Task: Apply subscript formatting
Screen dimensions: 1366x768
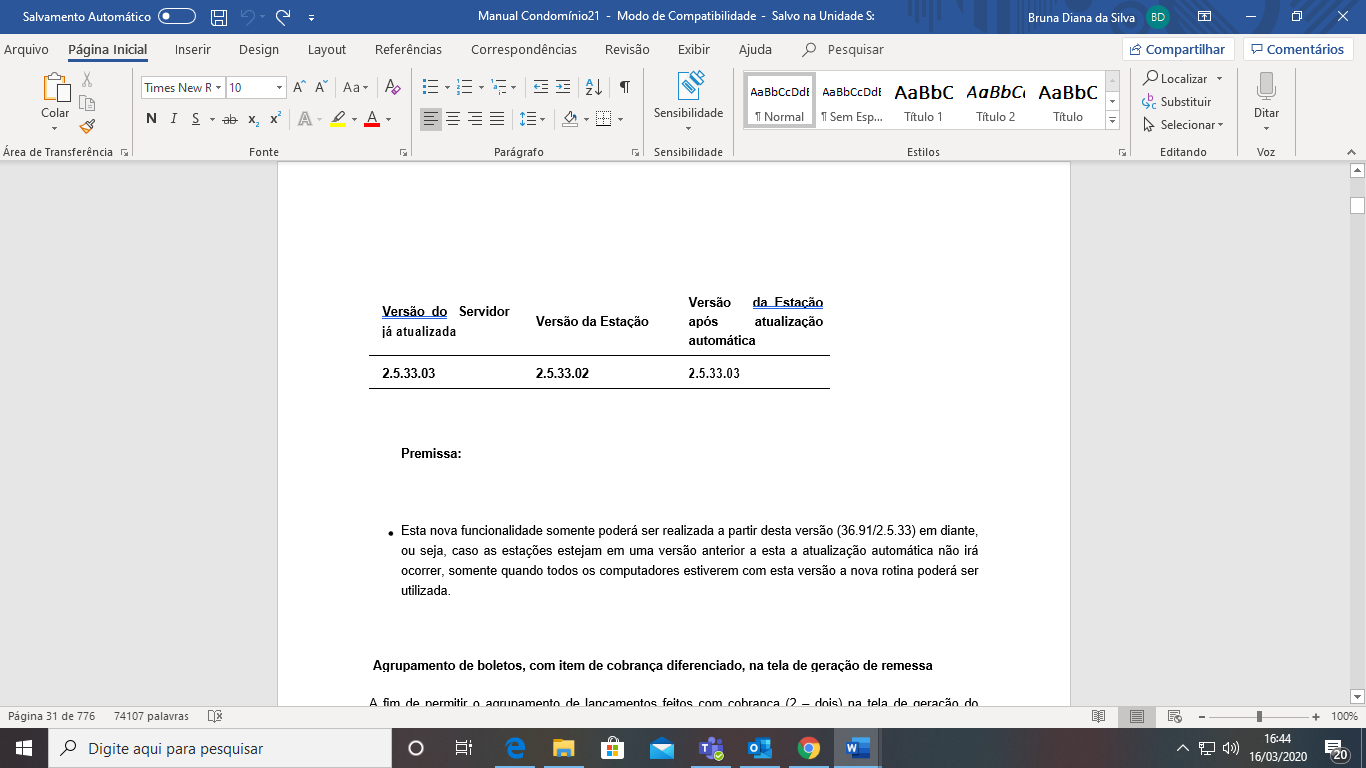Action: pyautogui.click(x=254, y=119)
